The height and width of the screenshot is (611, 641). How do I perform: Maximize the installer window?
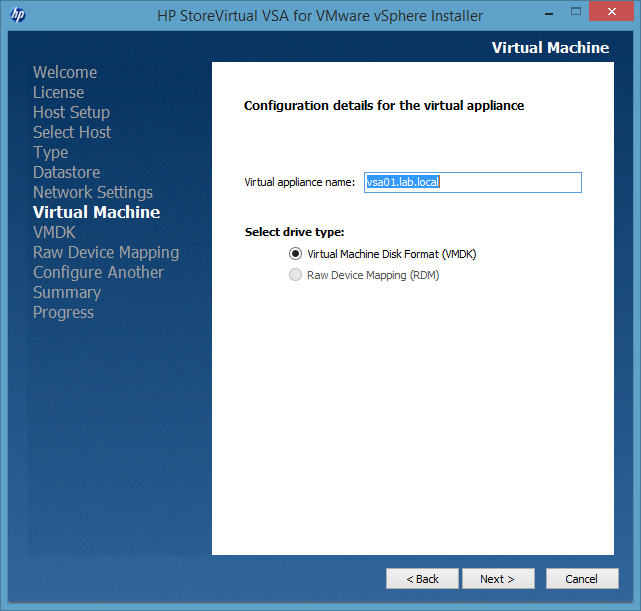[576, 11]
